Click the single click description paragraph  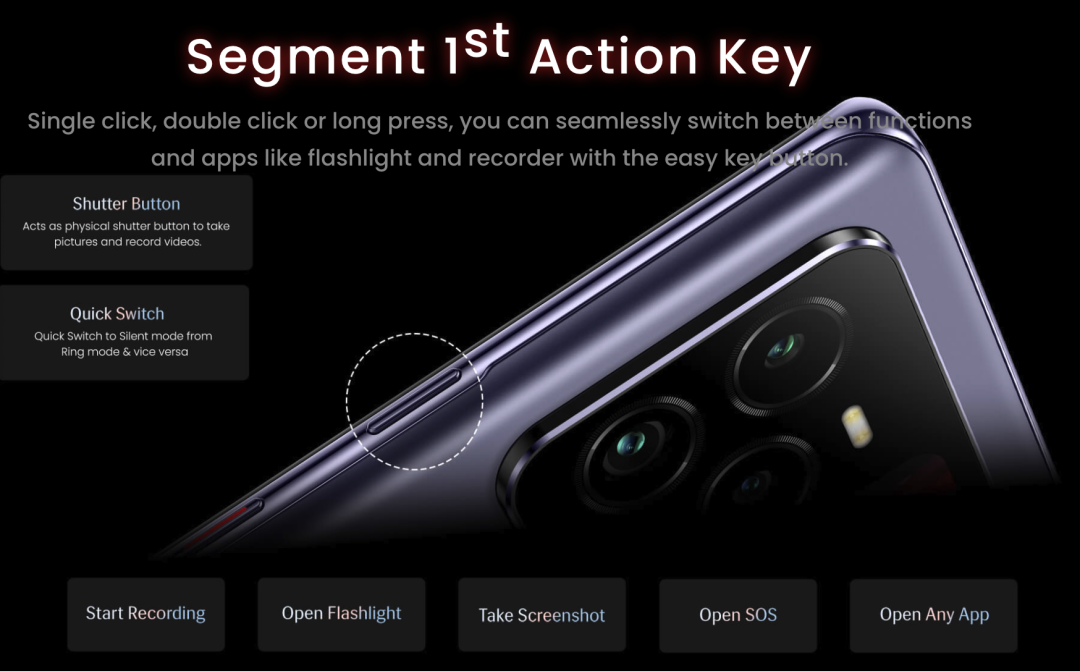tap(499, 139)
